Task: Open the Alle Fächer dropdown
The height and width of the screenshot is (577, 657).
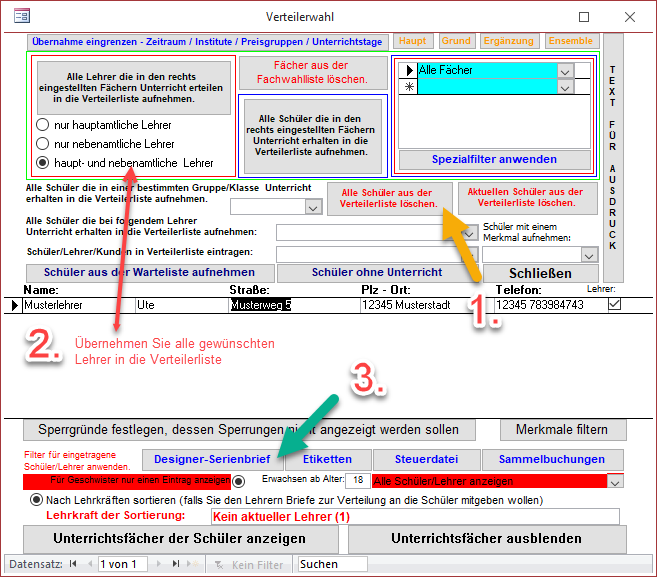Action: pos(565,71)
